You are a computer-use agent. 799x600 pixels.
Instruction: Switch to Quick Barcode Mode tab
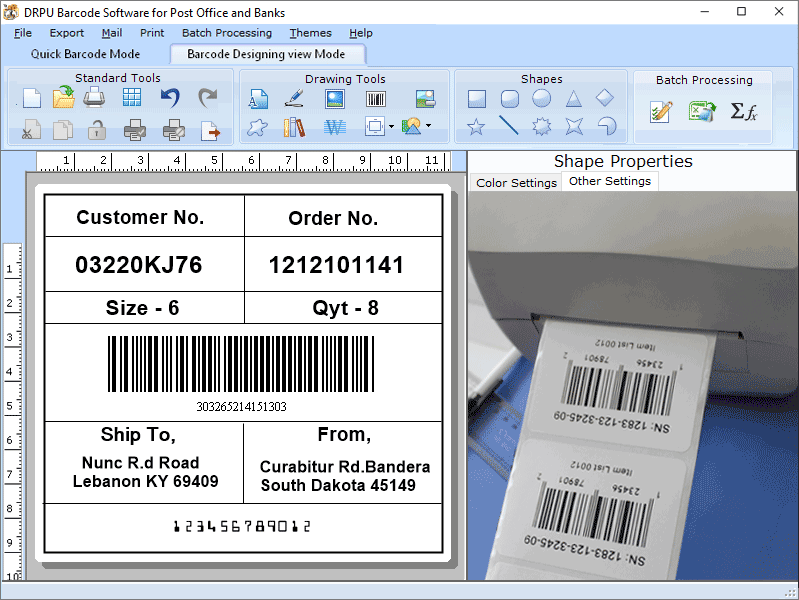click(x=86, y=54)
